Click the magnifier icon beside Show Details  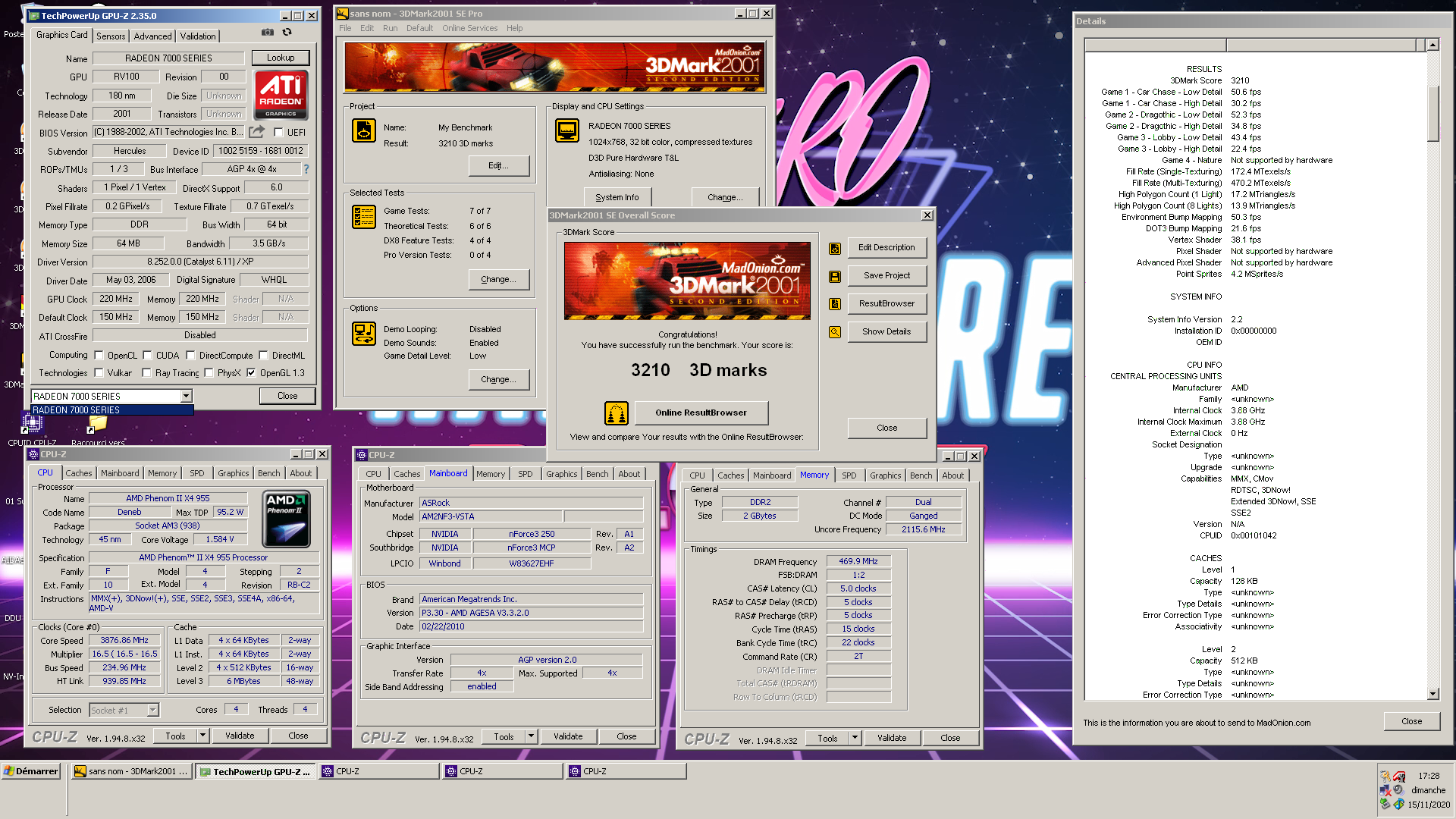click(x=835, y=332)
